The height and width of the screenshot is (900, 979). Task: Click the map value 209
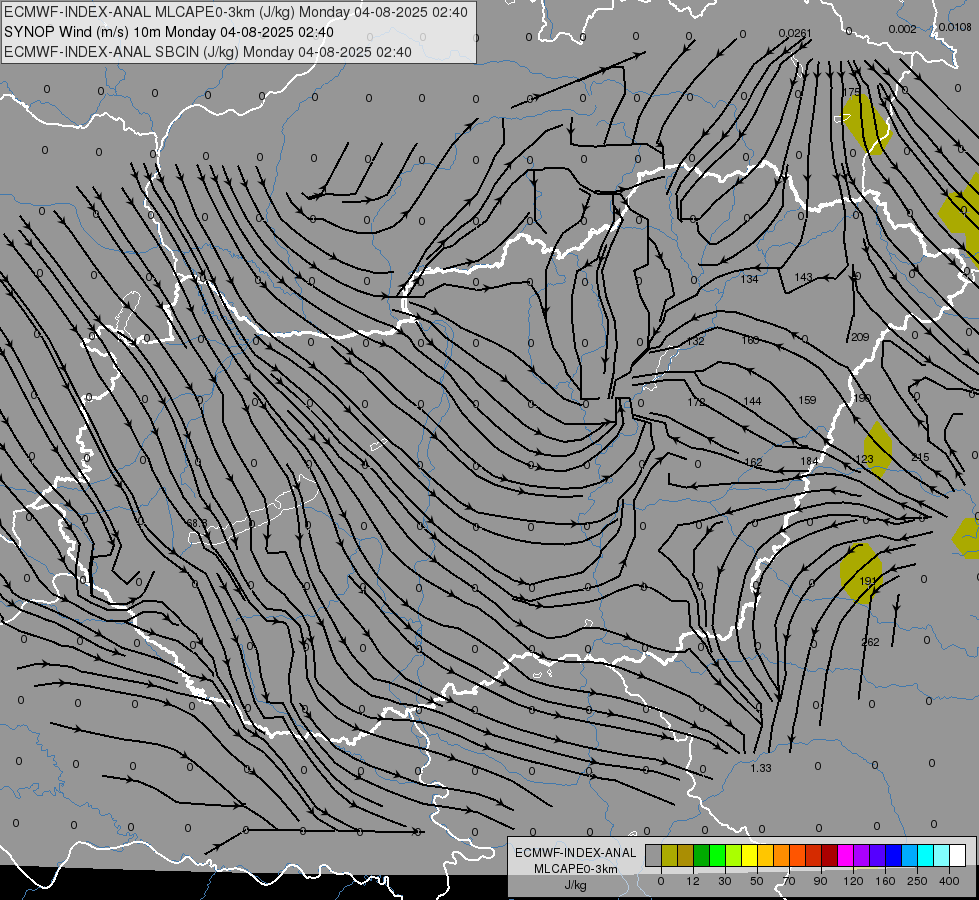click(x=860, y=337)
